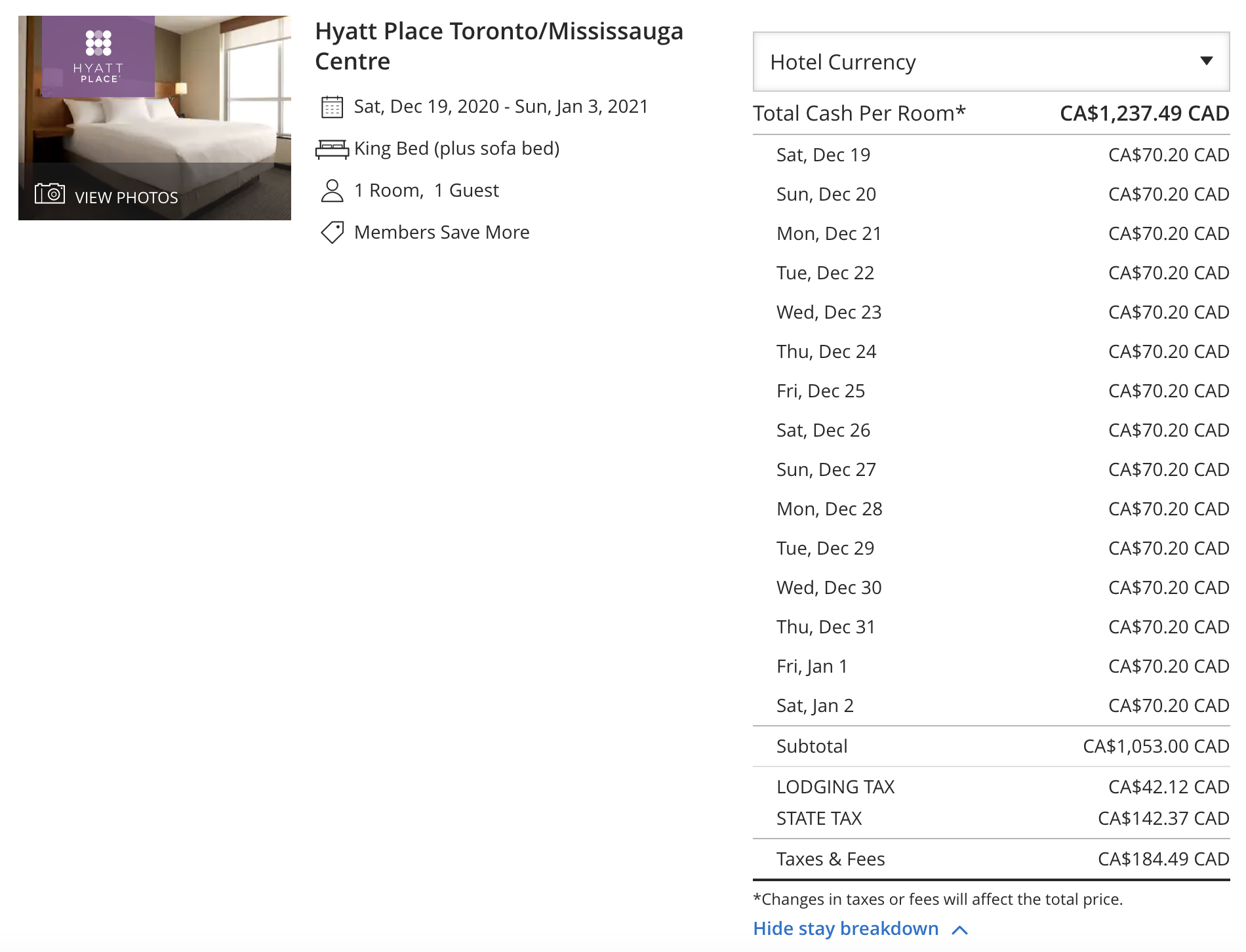Click the Hyatt Place logo badge
This screenshot has width=1246, height=952.
(x=98, y=56)
